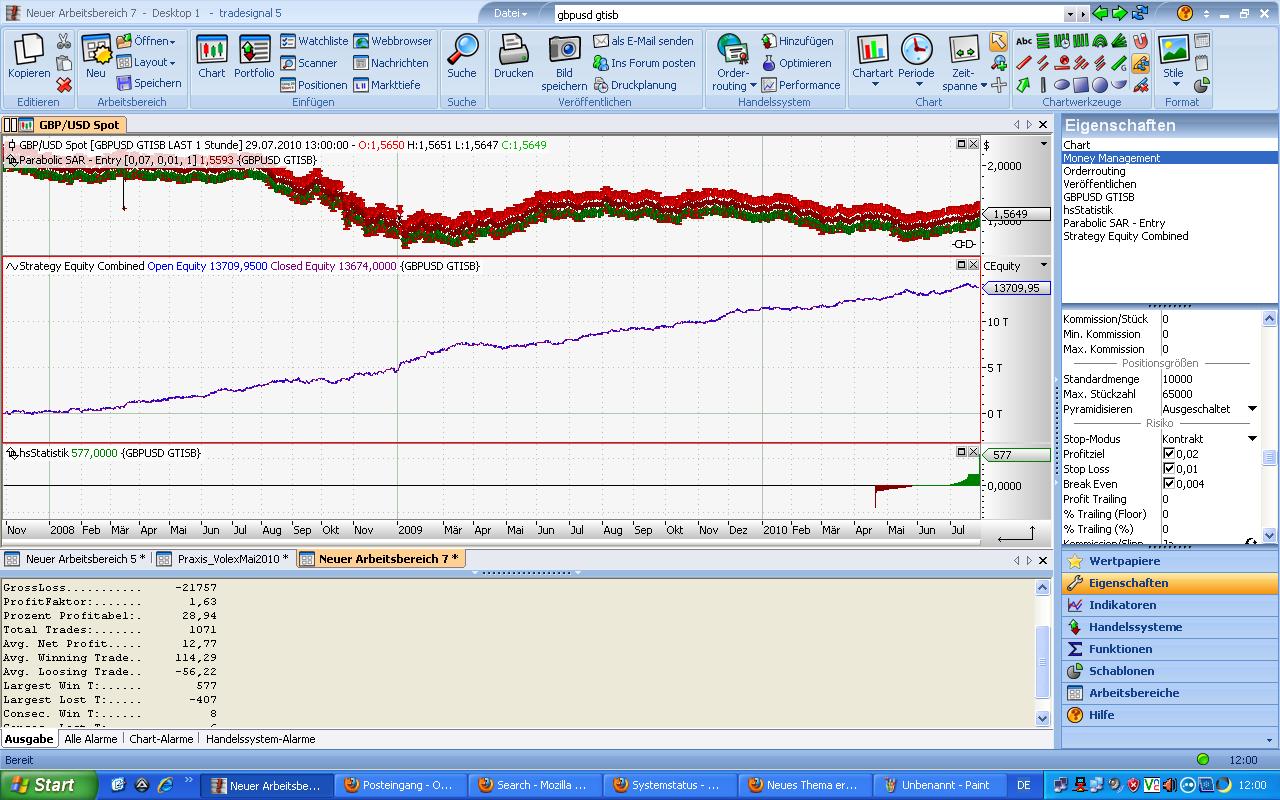The image size is (1280, 800).
Task: Open the Chart insert icon
Action: 211,51
